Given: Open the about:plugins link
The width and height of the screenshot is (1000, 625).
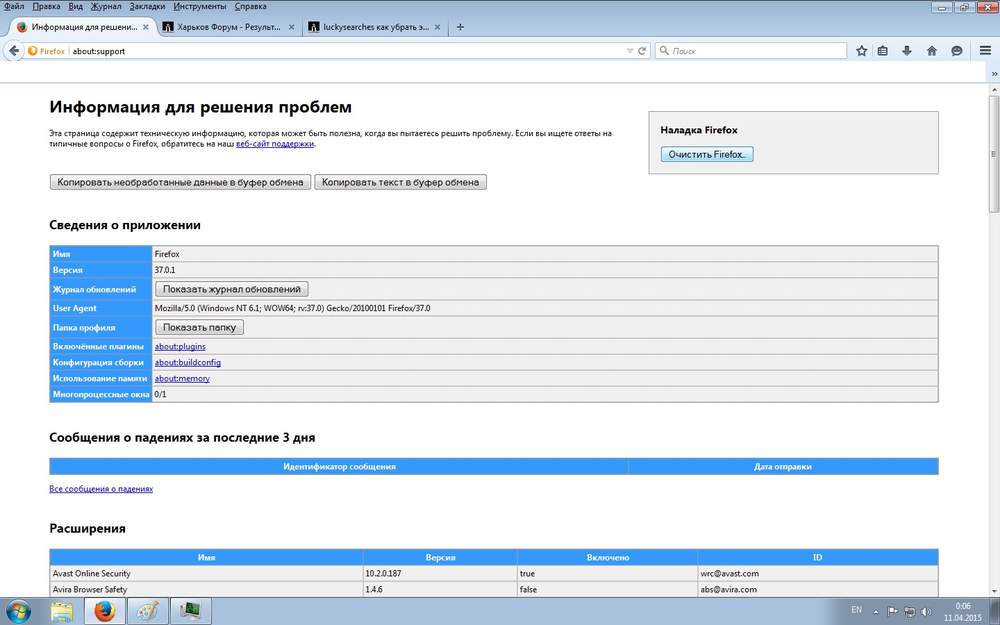Looking at the screenshot, I should 180,346.
